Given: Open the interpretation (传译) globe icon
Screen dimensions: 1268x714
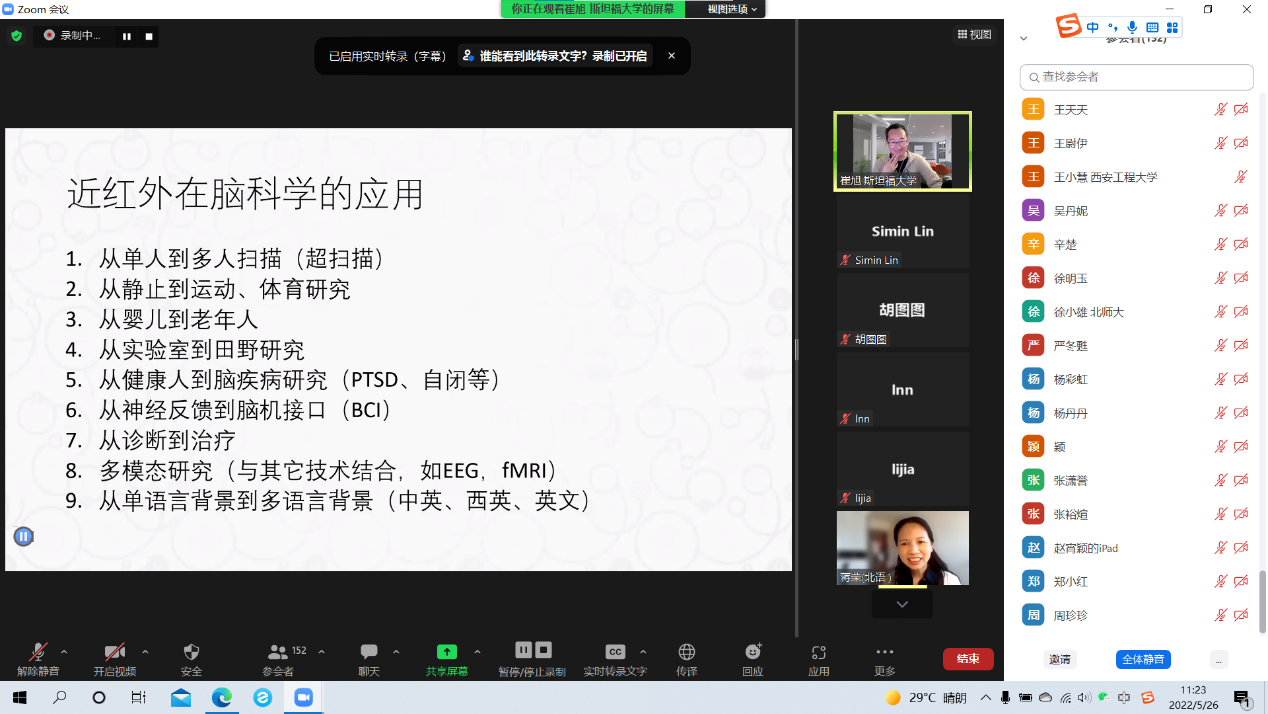Looking at the screenshot, I should 686,652.
